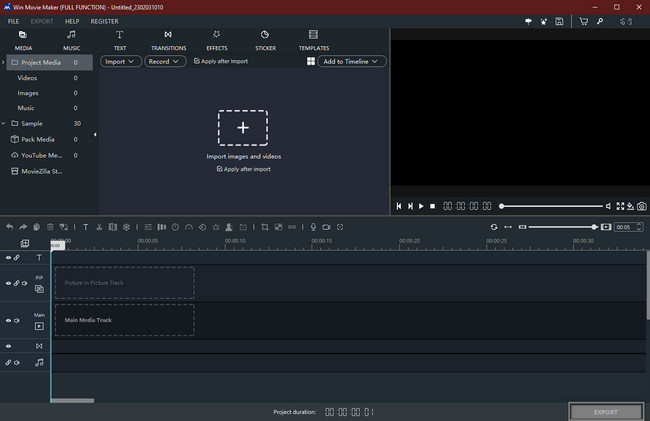The image size is (650, 421).
Task: Switch to the TEMPLATES tab
Action: [x=314, y=41]
